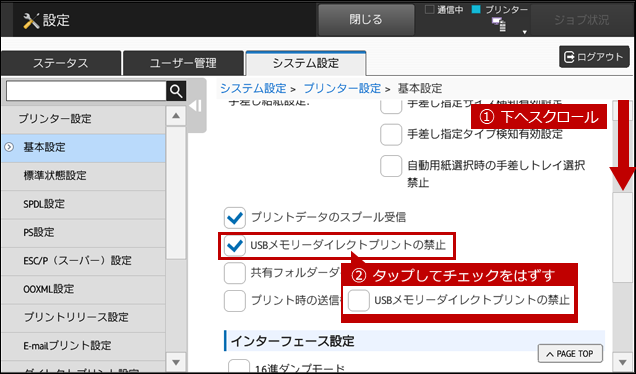This screenshot has width=636, height=374.
Task: Toggle 手差し指定タイプ検知有効設定 checkbox
Action: 391,134
